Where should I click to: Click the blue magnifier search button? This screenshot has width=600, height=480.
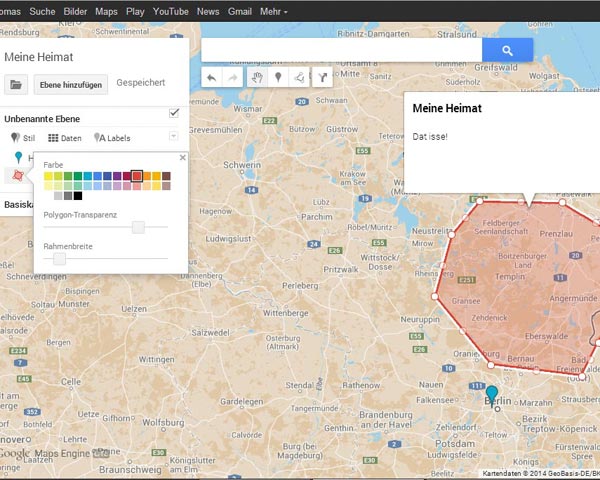(x=507, y=50)
